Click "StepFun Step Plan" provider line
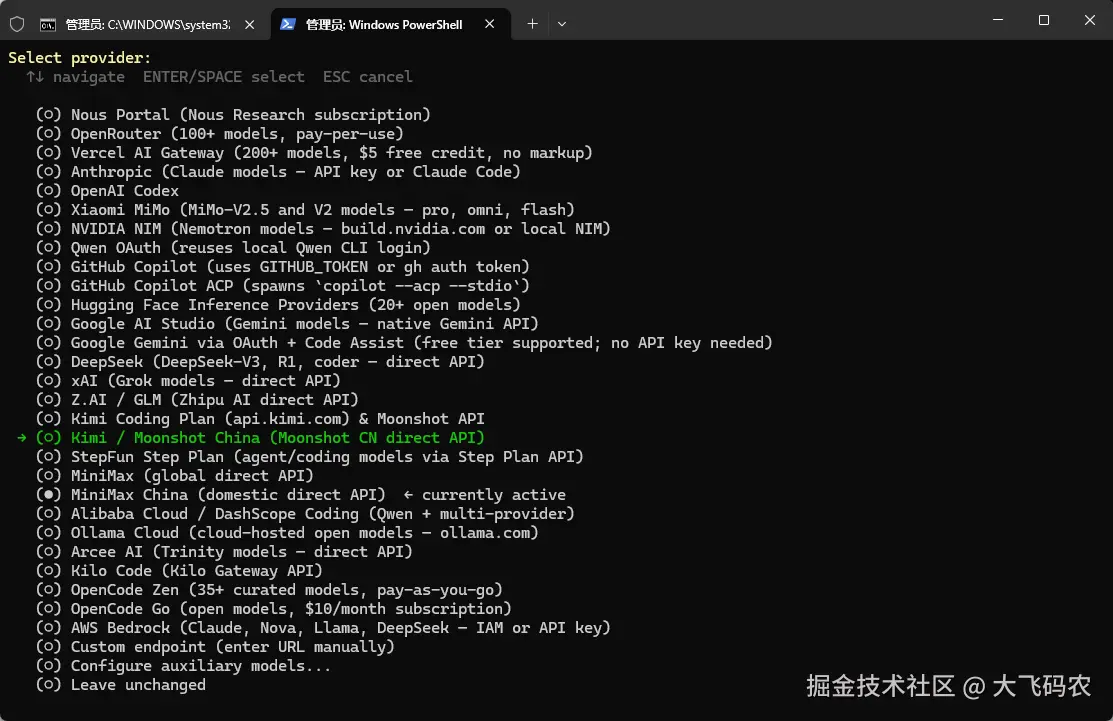The width and height of the screenshot is (1113, 721). (309, 457)
